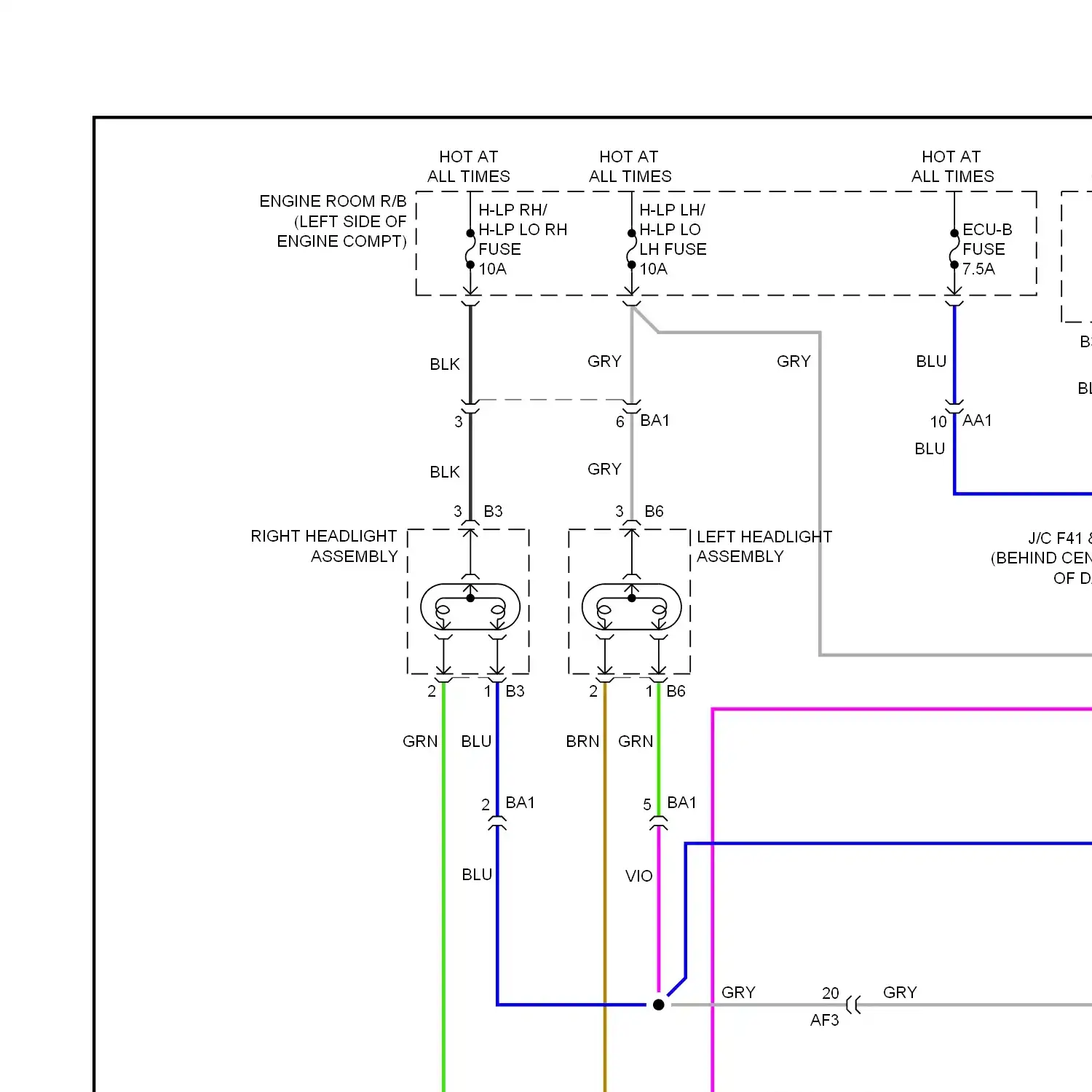Click the AF3 connector symbol on gray wire

[x=854, y=1005]
